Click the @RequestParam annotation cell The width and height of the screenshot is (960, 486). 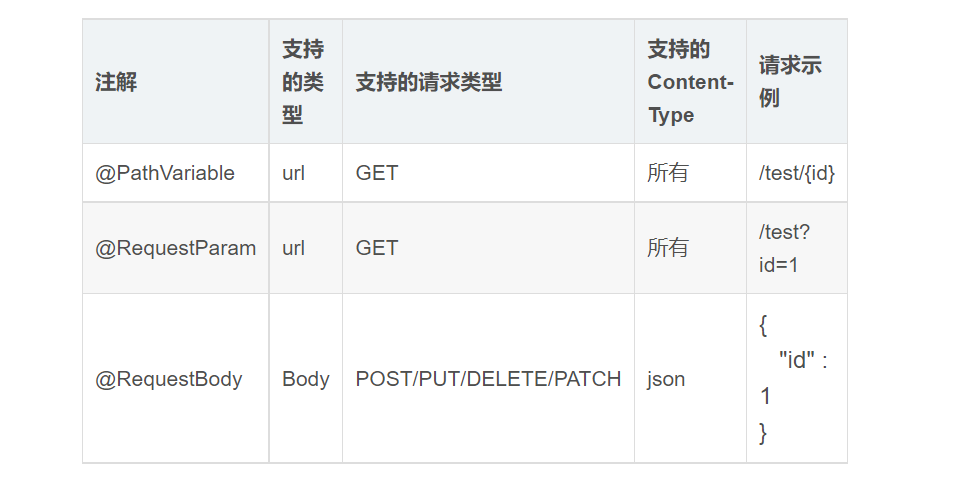point(175,248)
